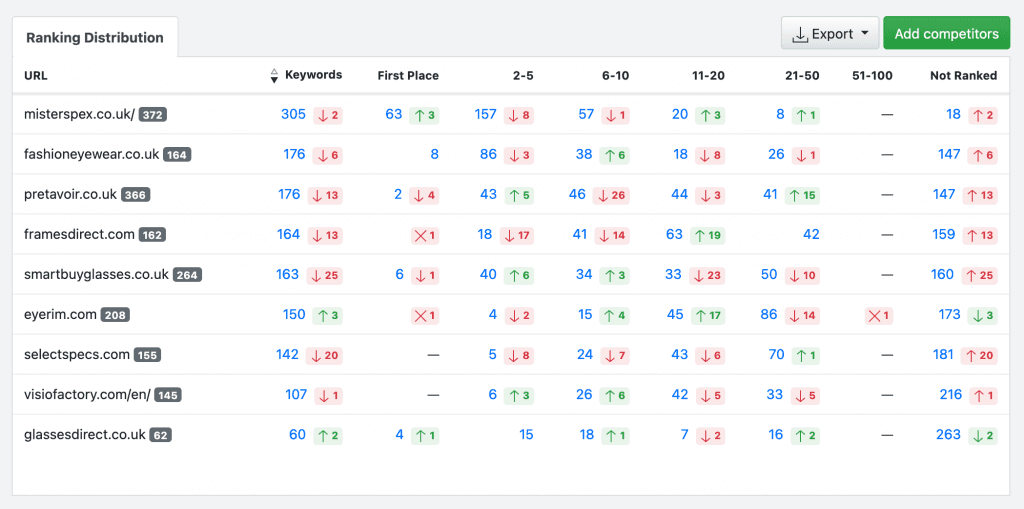Click the fashioneyewear.co.uk URL

pos(91,154)
